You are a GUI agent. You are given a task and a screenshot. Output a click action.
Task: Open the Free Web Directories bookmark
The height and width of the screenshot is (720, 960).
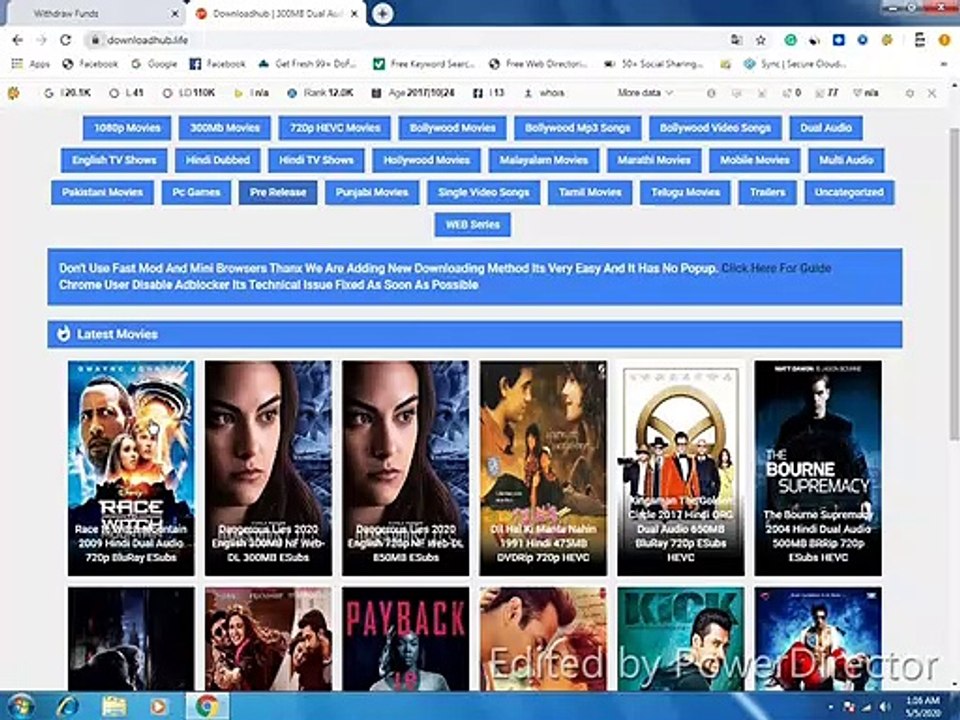tap(538, 64)
